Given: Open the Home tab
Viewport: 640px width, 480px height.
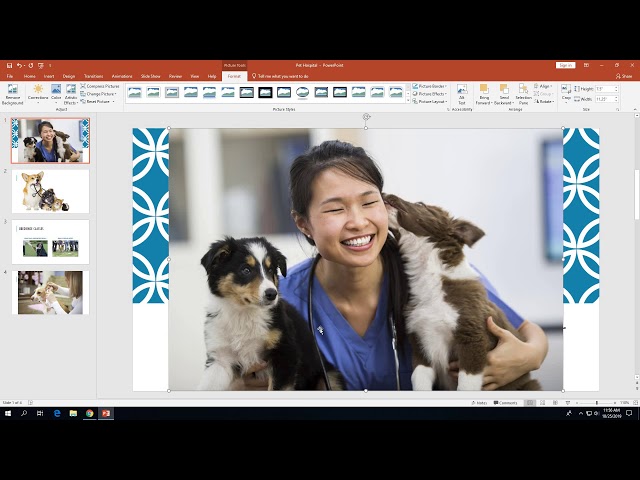Looking at the screenshot, I should click(29, 76).
